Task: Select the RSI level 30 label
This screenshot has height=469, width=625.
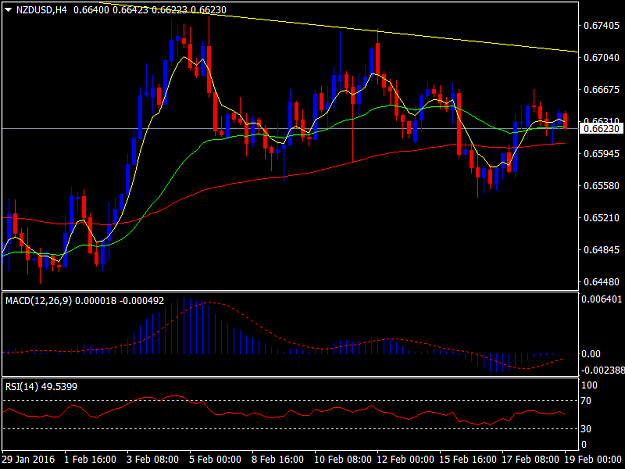Action: (586, 429)
